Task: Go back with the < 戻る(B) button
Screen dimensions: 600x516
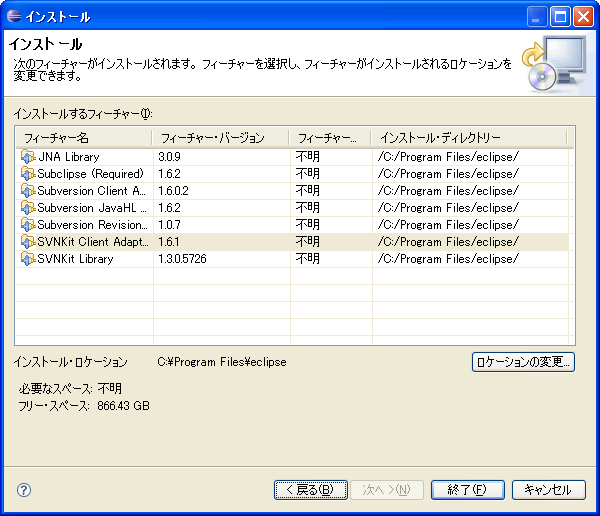Action: click(x=310, y=490)
